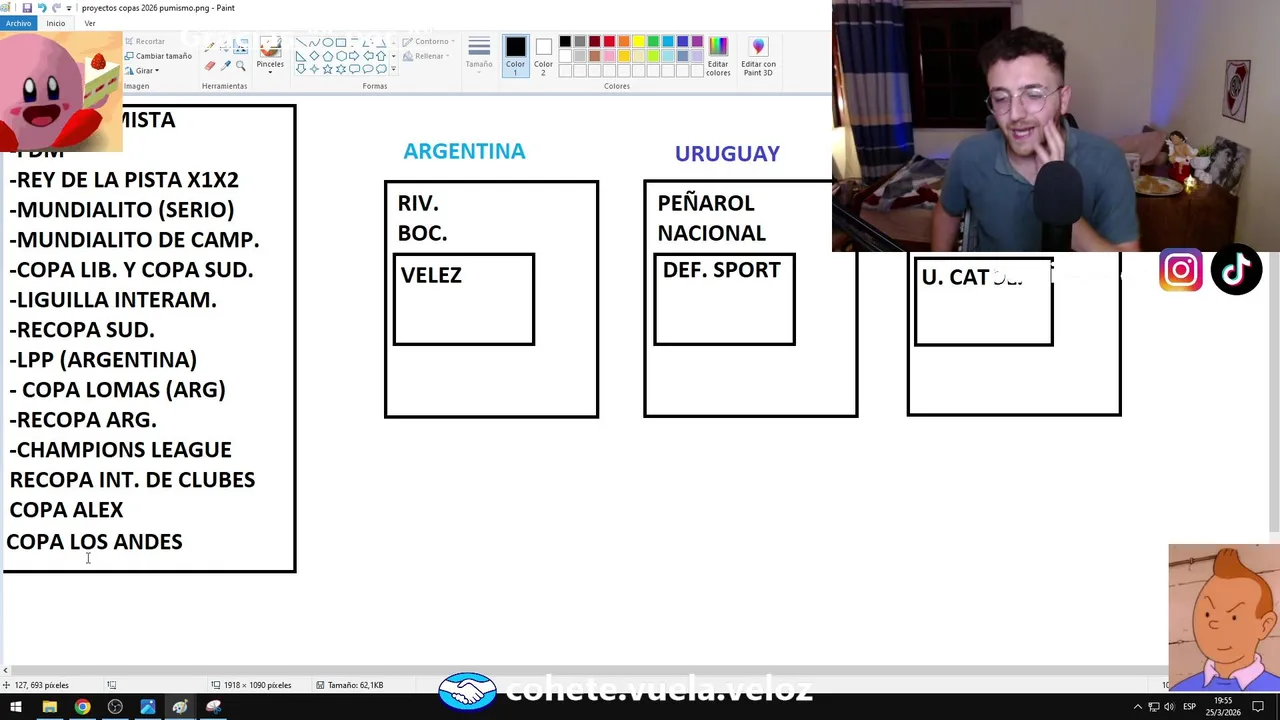Pick the purple palette swatch

point(697,41)
